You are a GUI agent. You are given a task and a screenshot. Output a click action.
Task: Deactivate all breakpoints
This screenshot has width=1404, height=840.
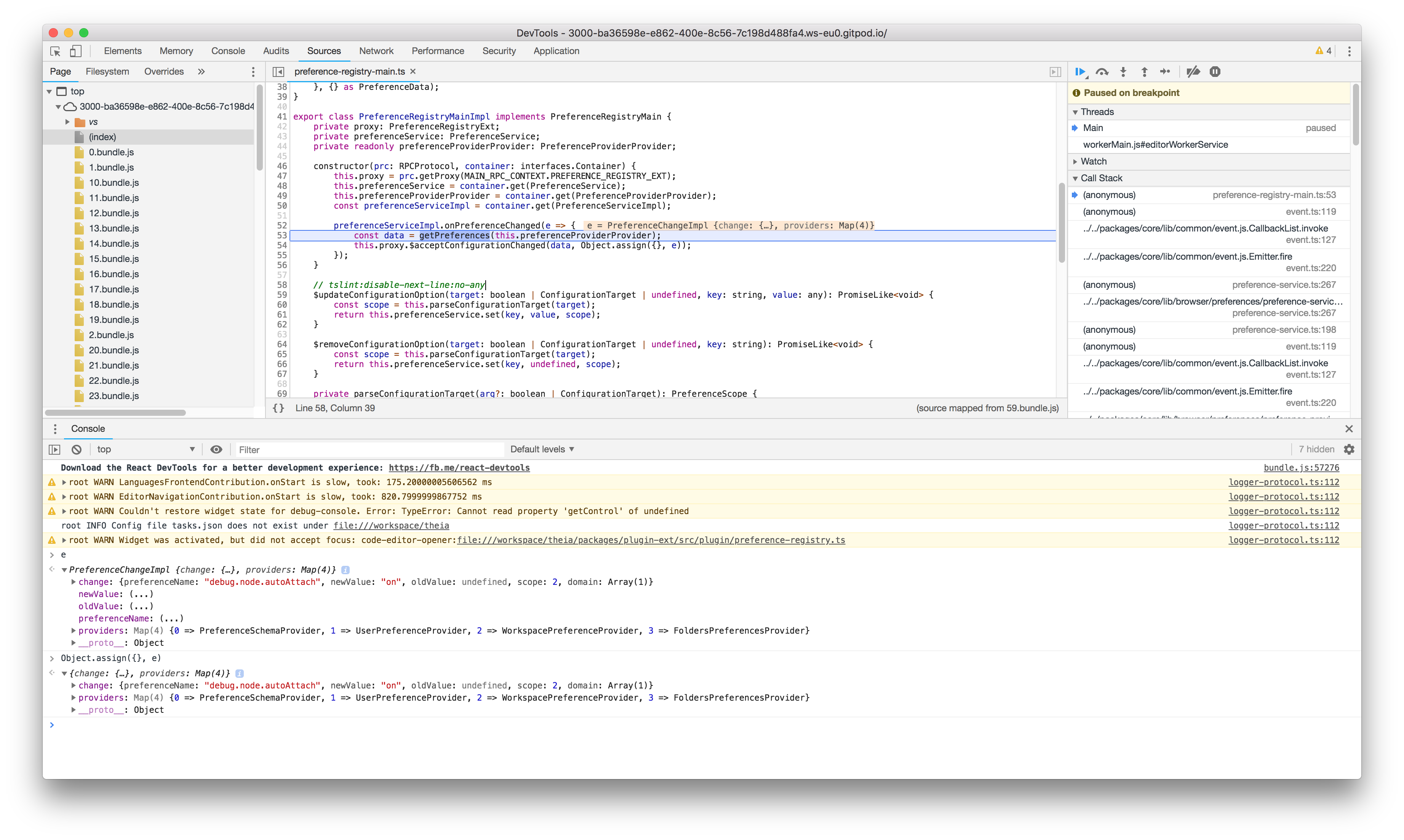1193,72
